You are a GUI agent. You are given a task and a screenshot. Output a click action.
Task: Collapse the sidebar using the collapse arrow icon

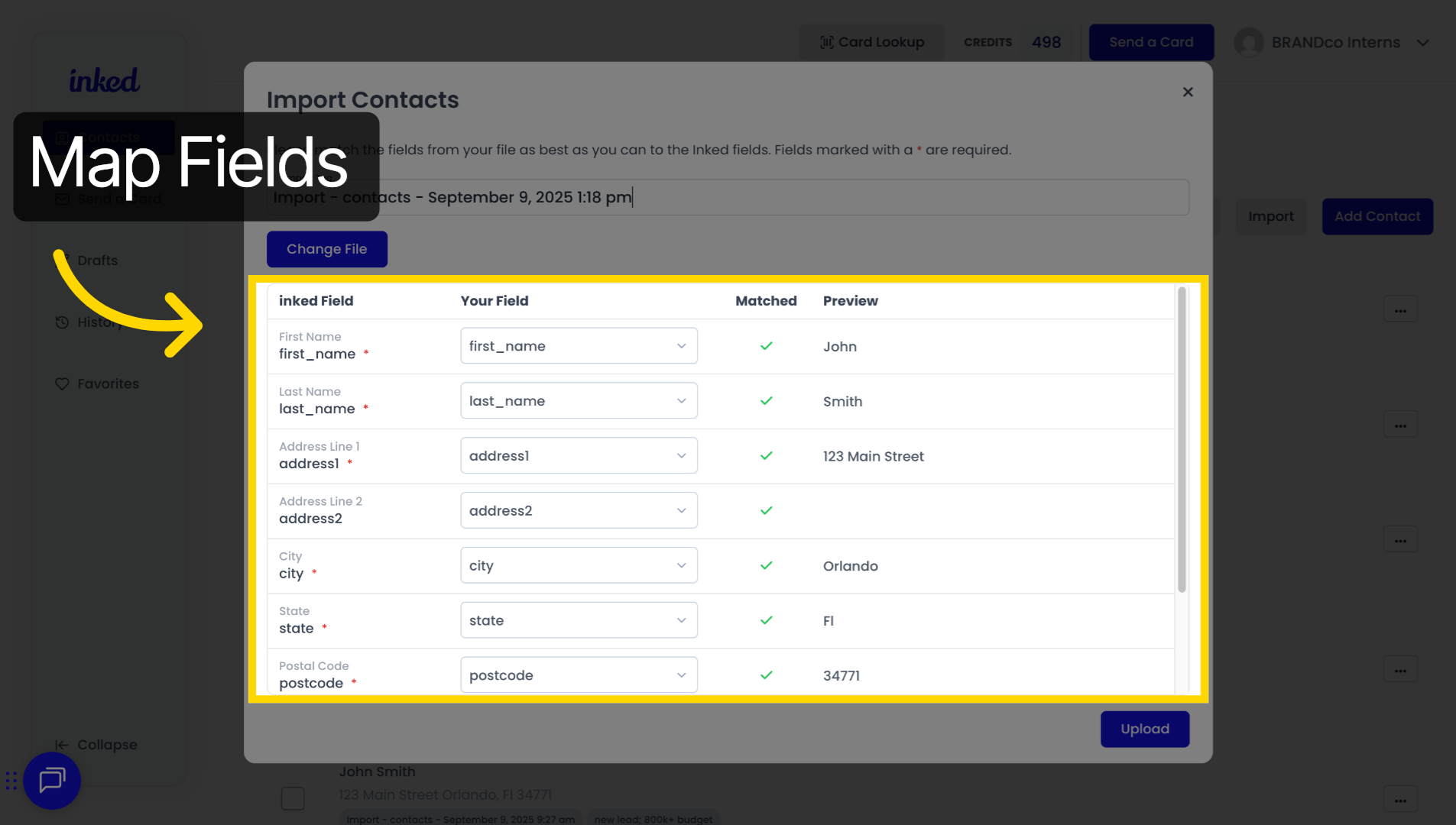click(x=62, y=744)
